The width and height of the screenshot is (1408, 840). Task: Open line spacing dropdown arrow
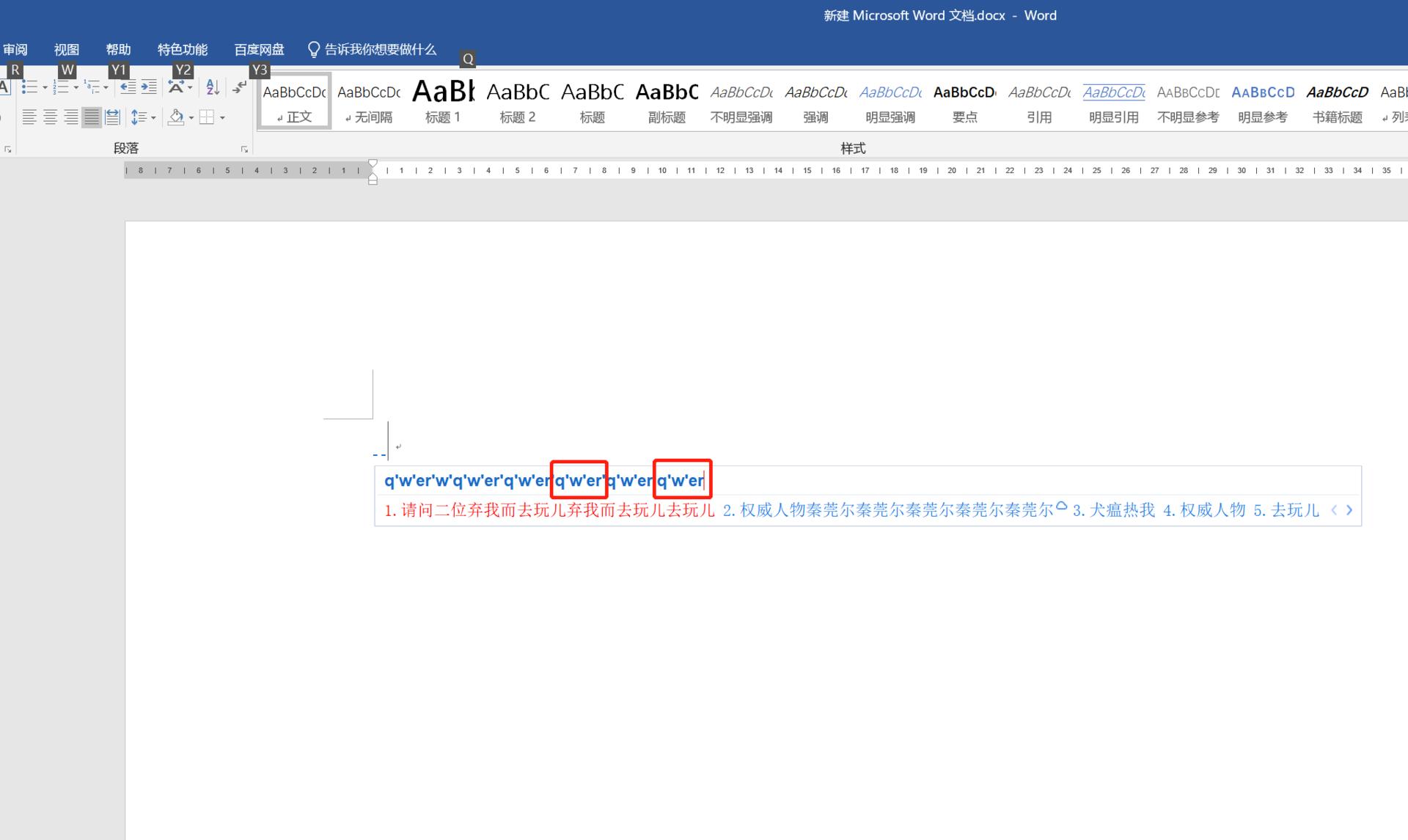tap(153, 118)
